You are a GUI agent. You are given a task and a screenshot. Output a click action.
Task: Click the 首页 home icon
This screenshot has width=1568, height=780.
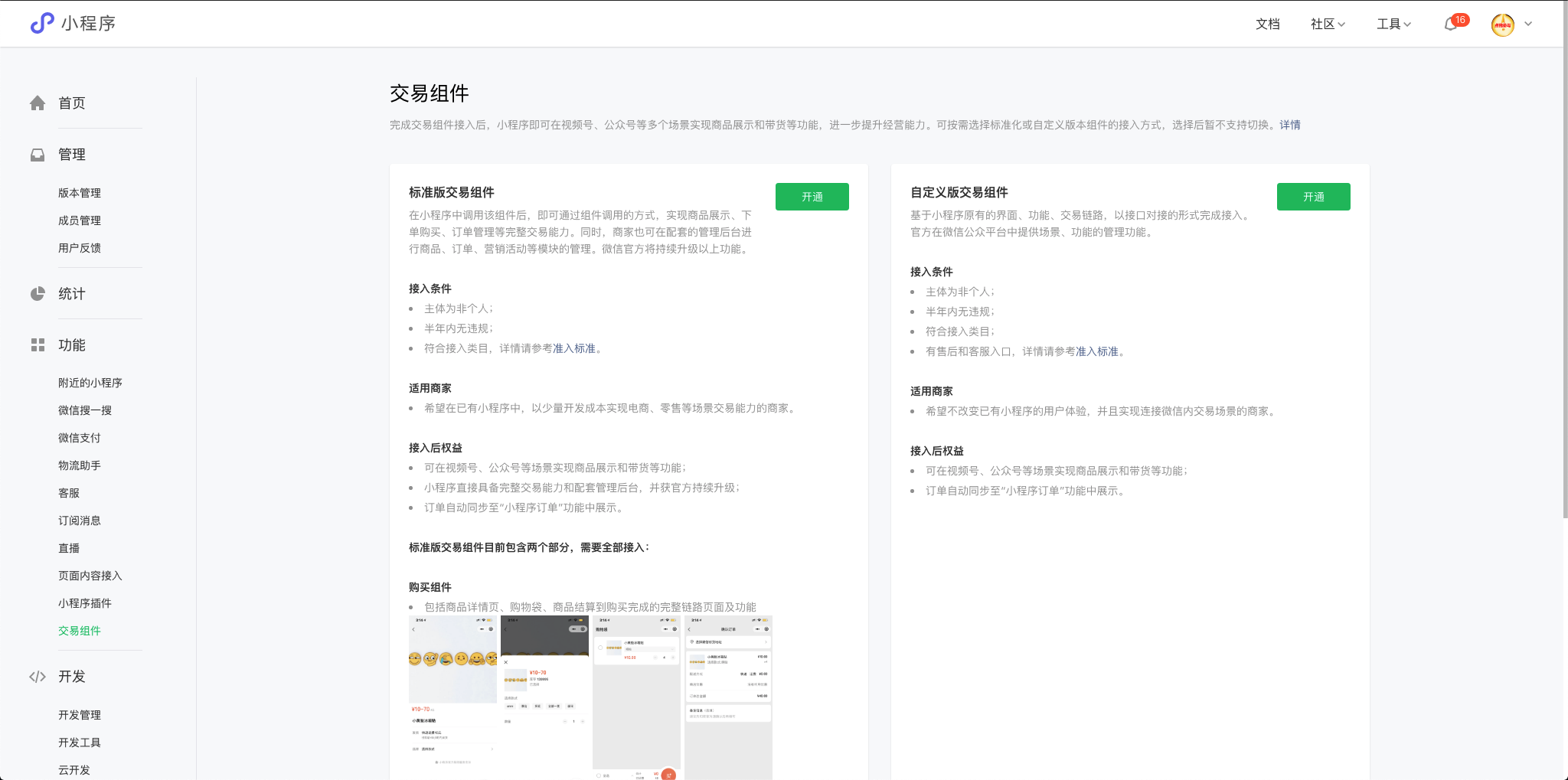(x=38, y=103)
